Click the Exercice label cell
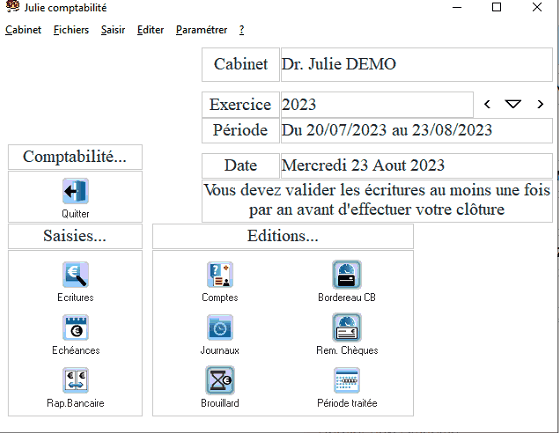Viewport: 559px width, 433px height. tap(241, 104)
